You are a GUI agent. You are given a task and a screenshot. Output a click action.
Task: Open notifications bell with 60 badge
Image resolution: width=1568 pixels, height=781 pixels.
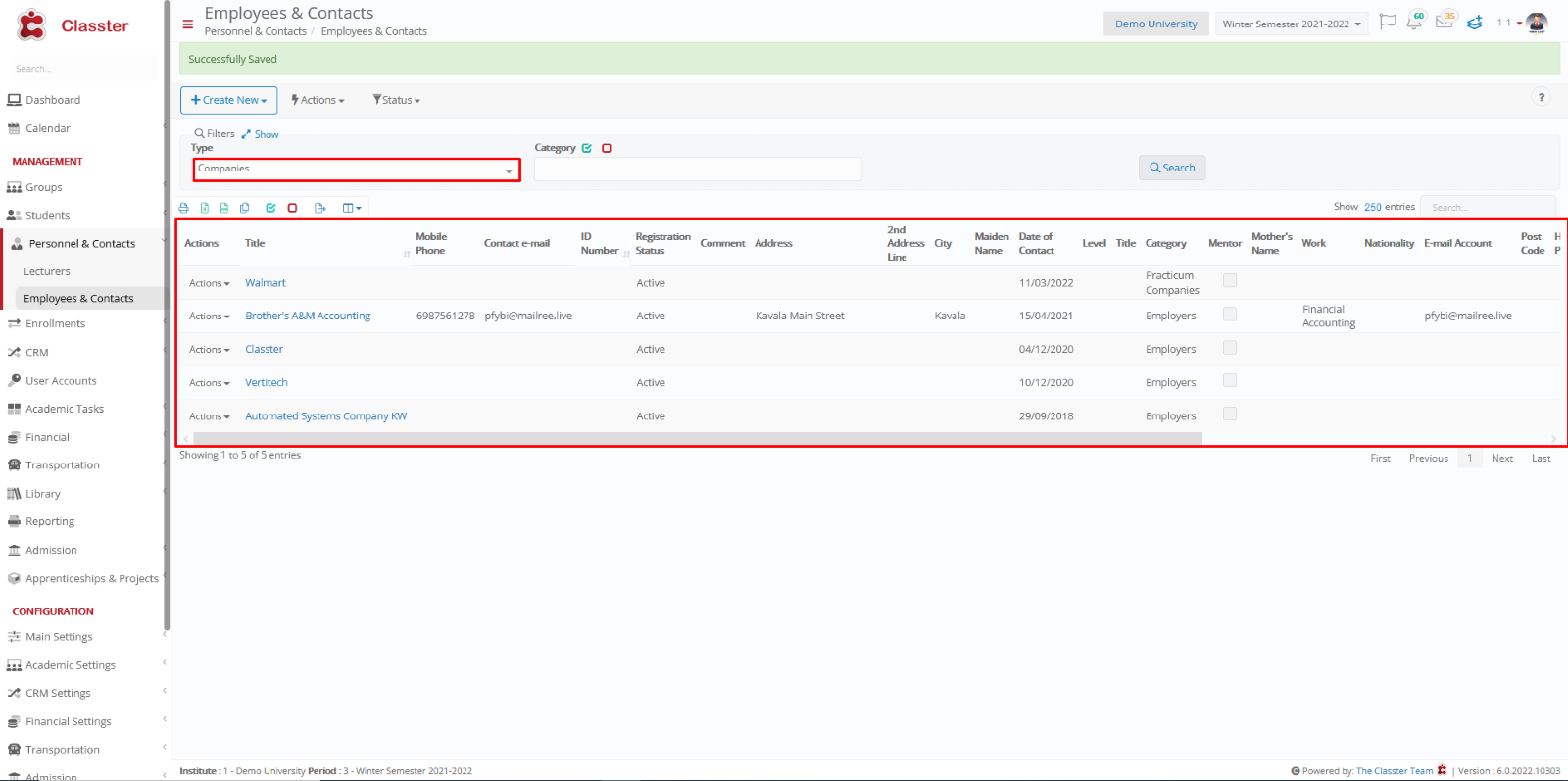point(1415,21)
